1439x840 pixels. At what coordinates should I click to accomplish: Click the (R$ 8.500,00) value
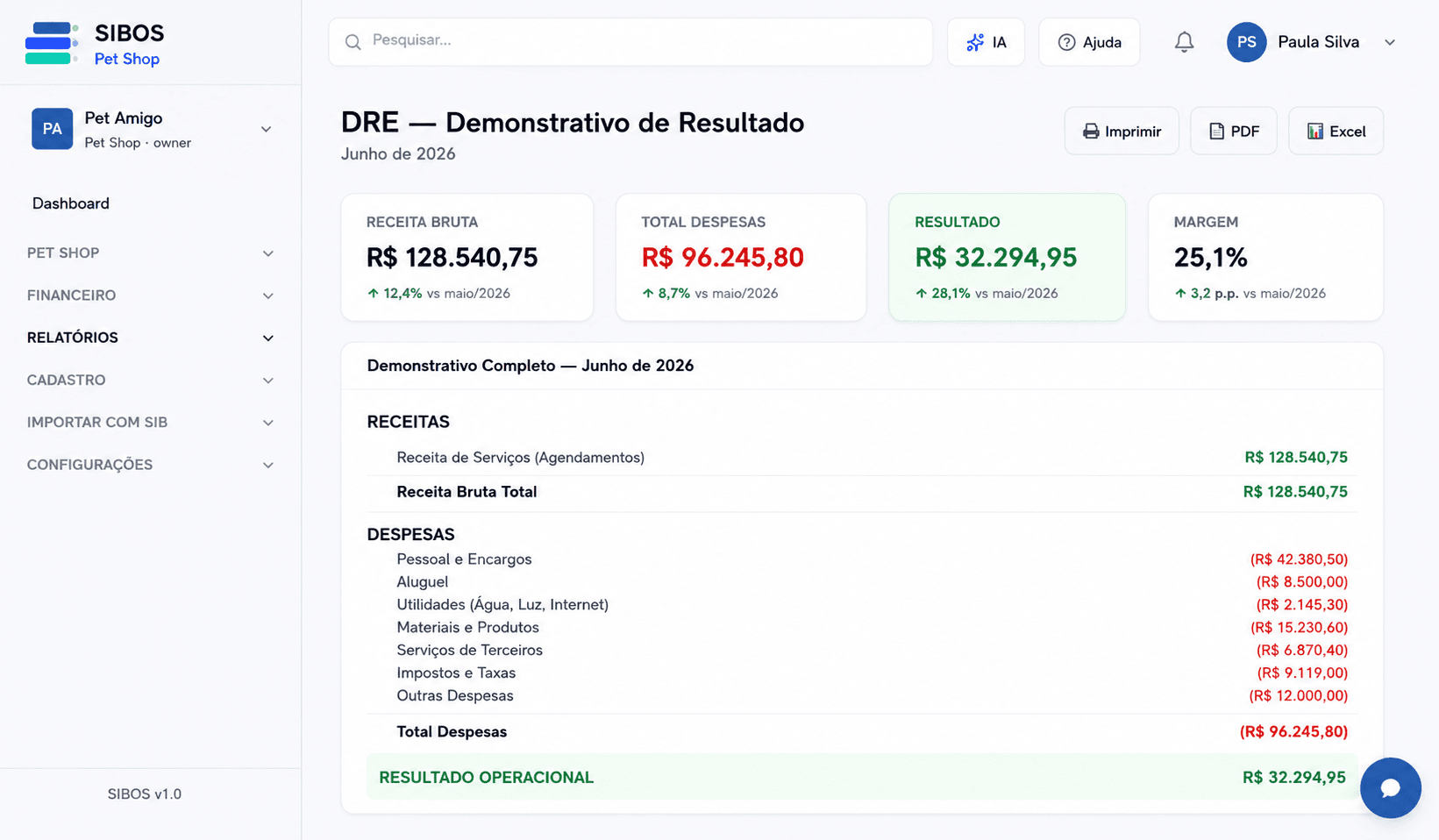(x=1302, y=582)
